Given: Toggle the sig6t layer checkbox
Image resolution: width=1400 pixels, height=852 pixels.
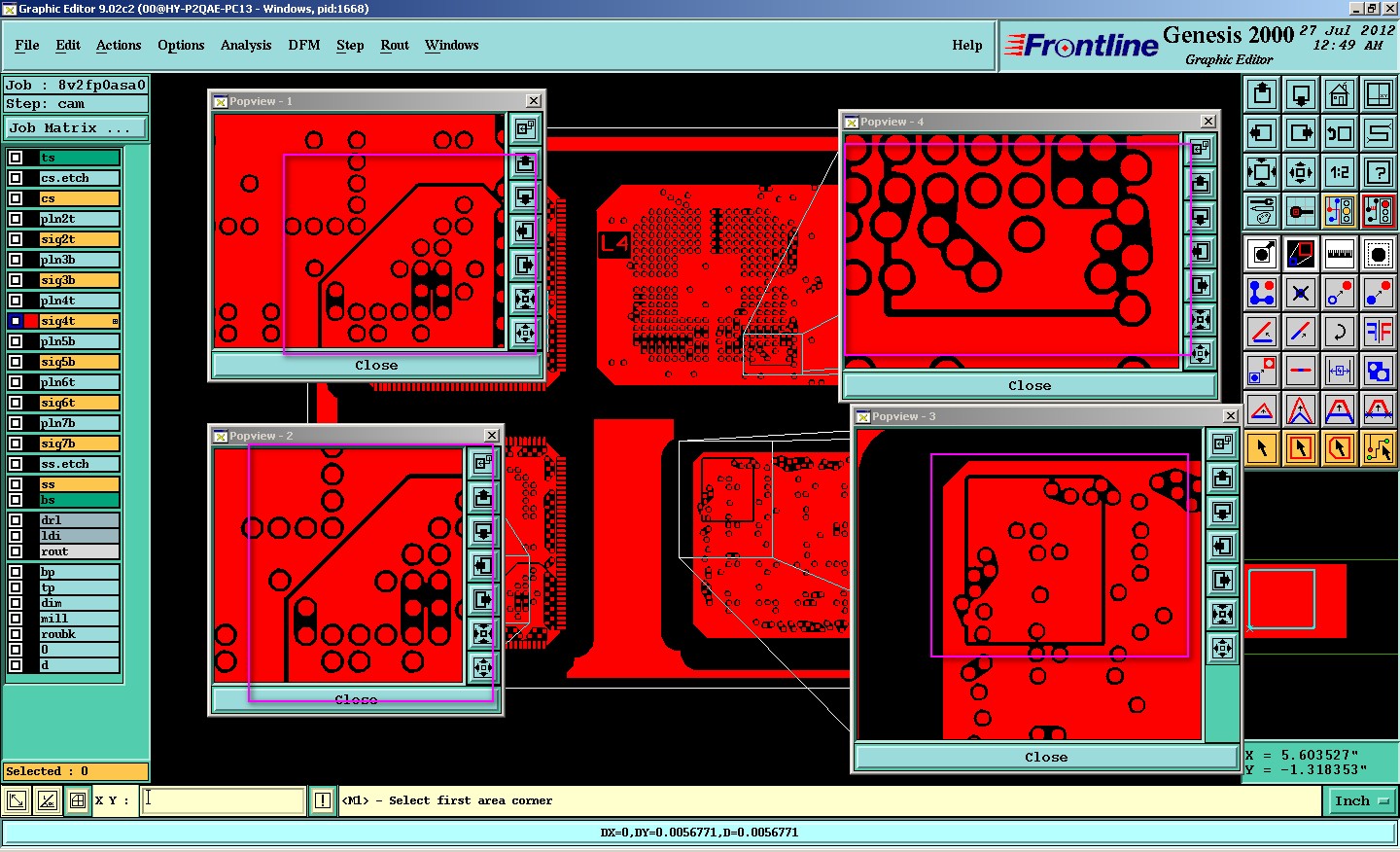Looking at the screenshot, I should [16, 403].
